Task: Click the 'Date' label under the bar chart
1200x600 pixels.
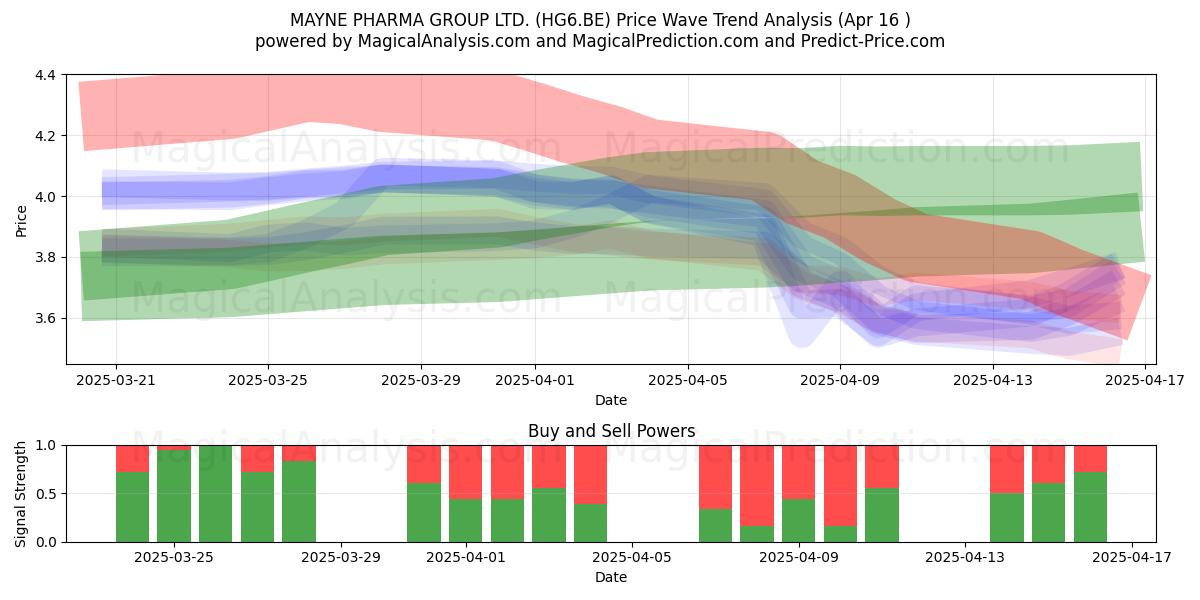Action: pyautogui.click(x=611, y=577)
